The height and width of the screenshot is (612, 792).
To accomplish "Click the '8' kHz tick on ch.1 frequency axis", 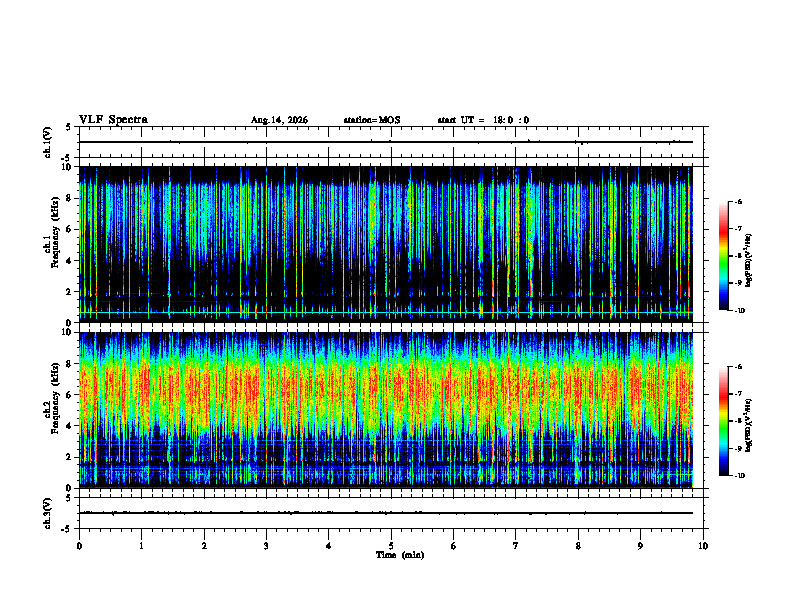I will pyautogui.click(x=70, y=198).
